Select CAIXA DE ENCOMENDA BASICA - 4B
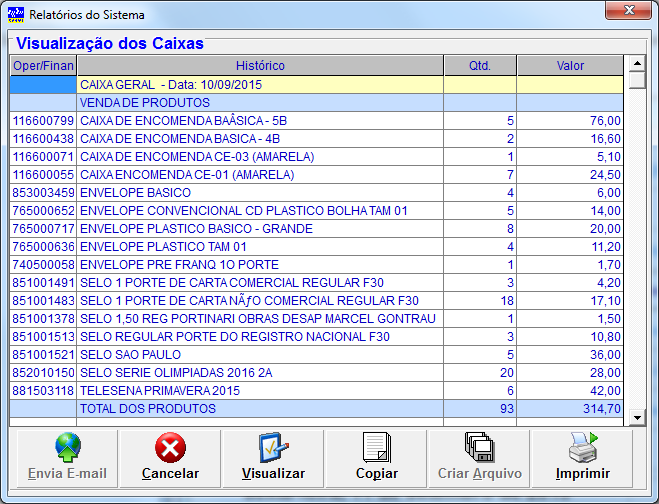This screenshot has width=659, height=504. (317, 139)
